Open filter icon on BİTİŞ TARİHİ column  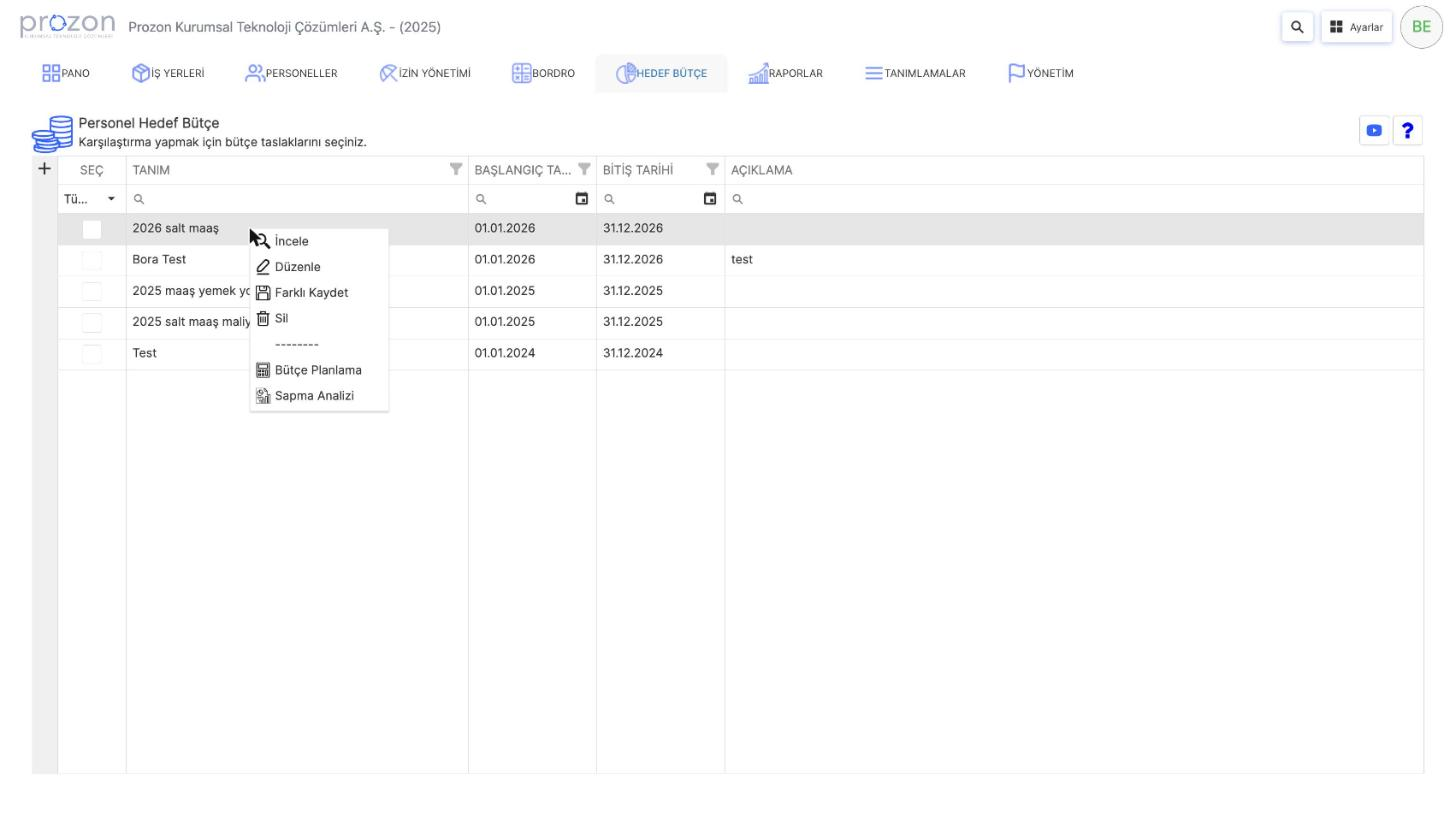[x=712, y=169]
